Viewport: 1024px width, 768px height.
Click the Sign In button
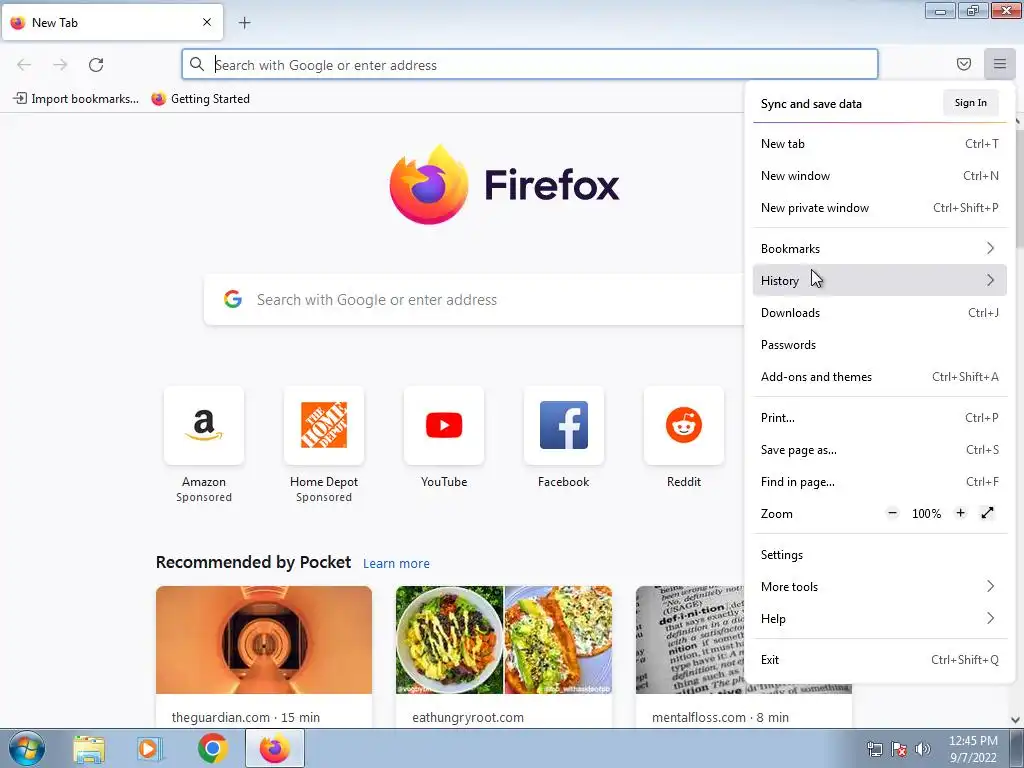[970, 103]
